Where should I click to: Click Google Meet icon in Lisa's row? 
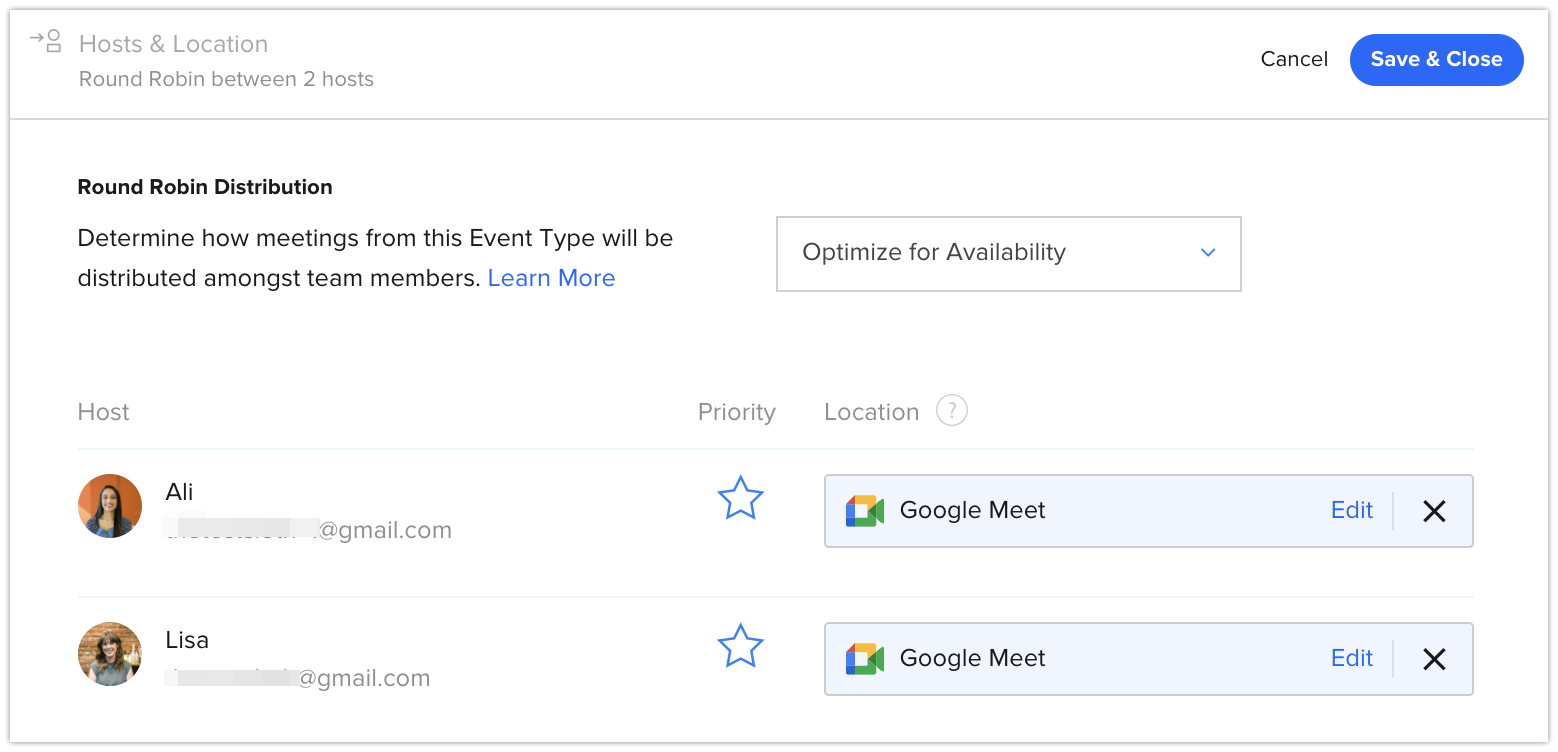coord(865,659)
